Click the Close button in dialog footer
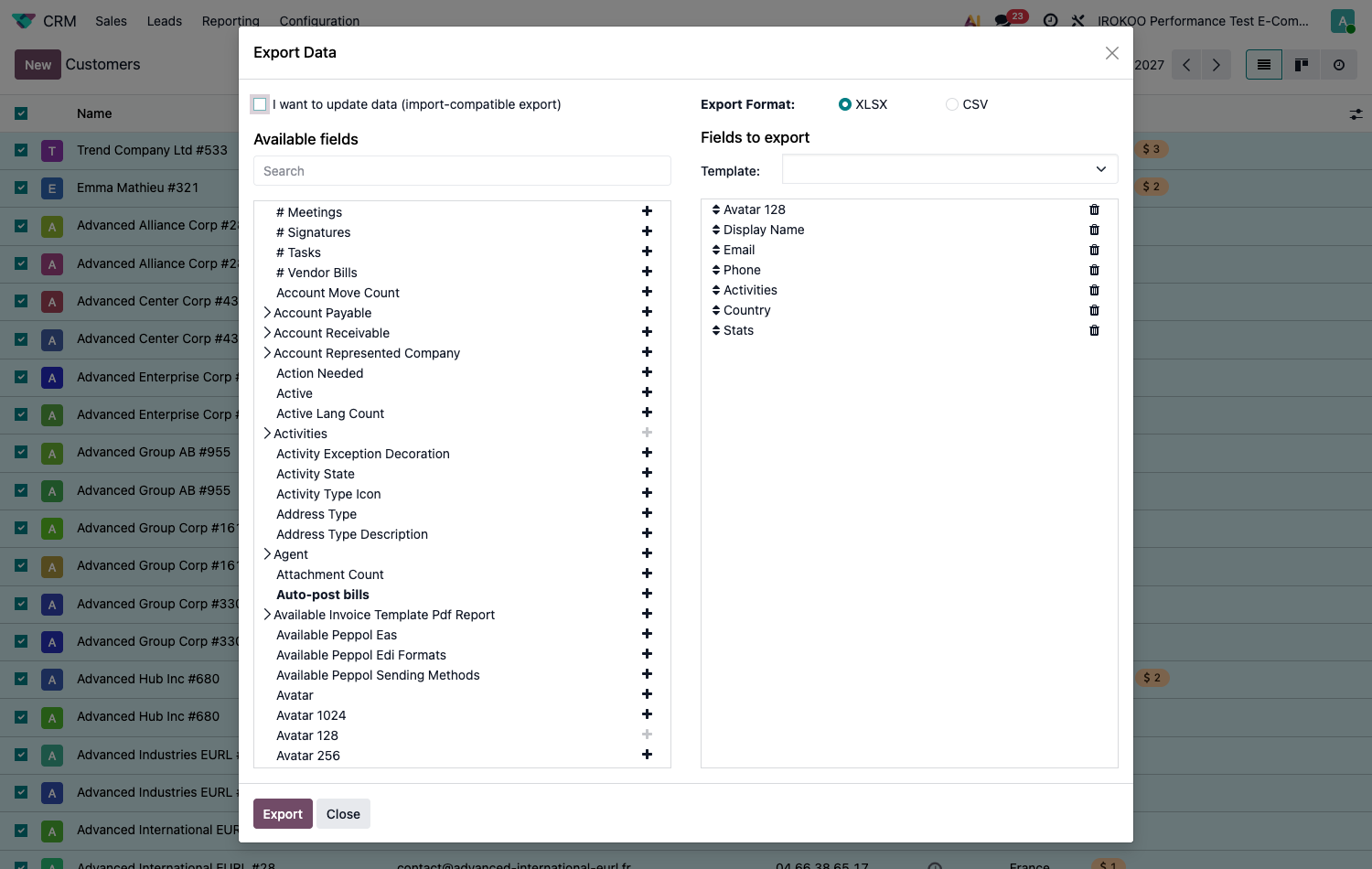This screenshot has height=869, width=1372. [343, 814]
